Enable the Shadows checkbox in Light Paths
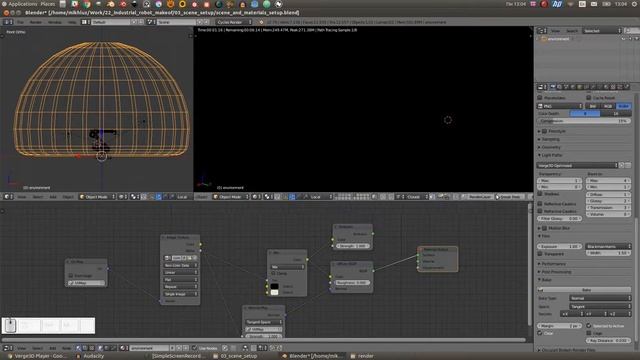The image size is (640, 360). (540, 194)
